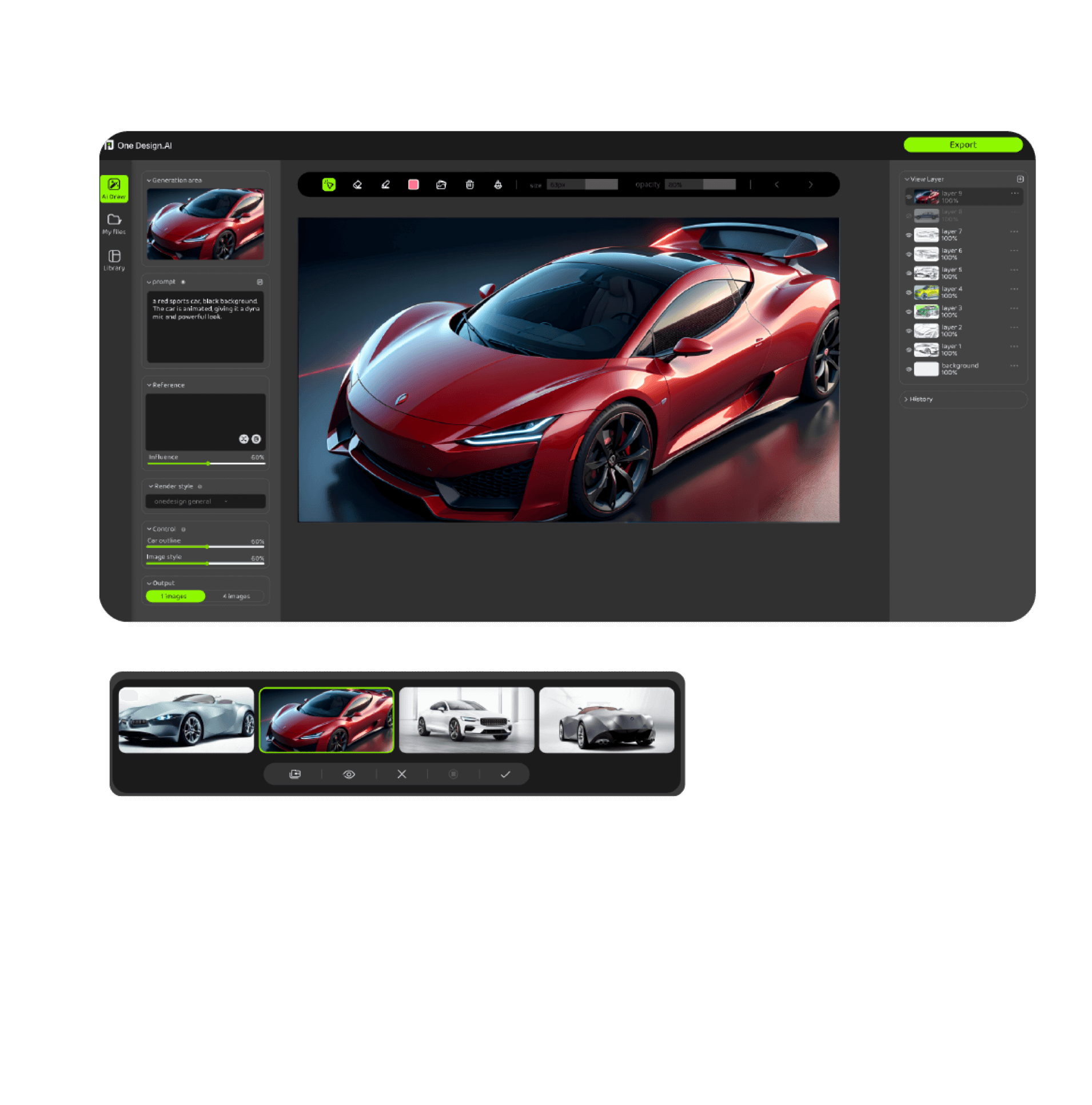The width and height of the screenshot is (1092, 1105).
Task: Collapse the Generation area section
Action: pos(149,180)
